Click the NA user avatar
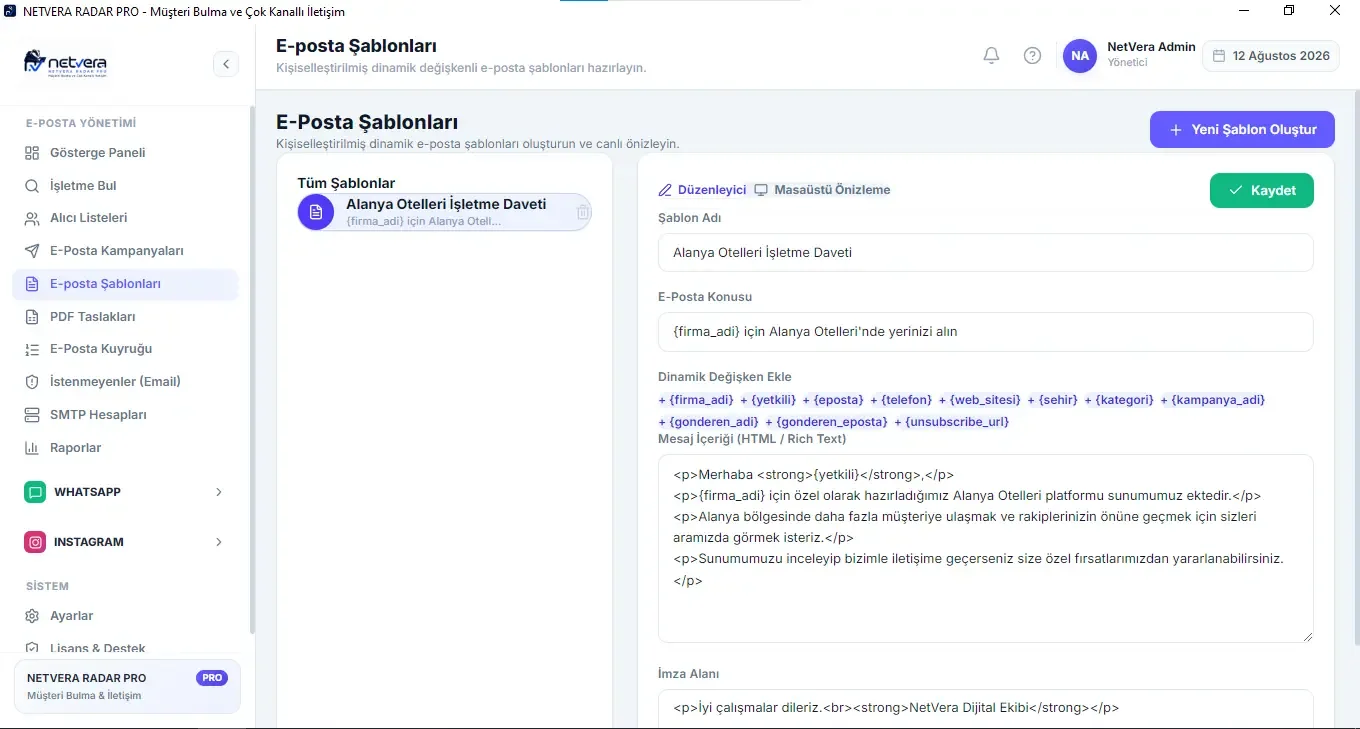The height and width of the screenshot is (729, 1360). (1080, 56)
